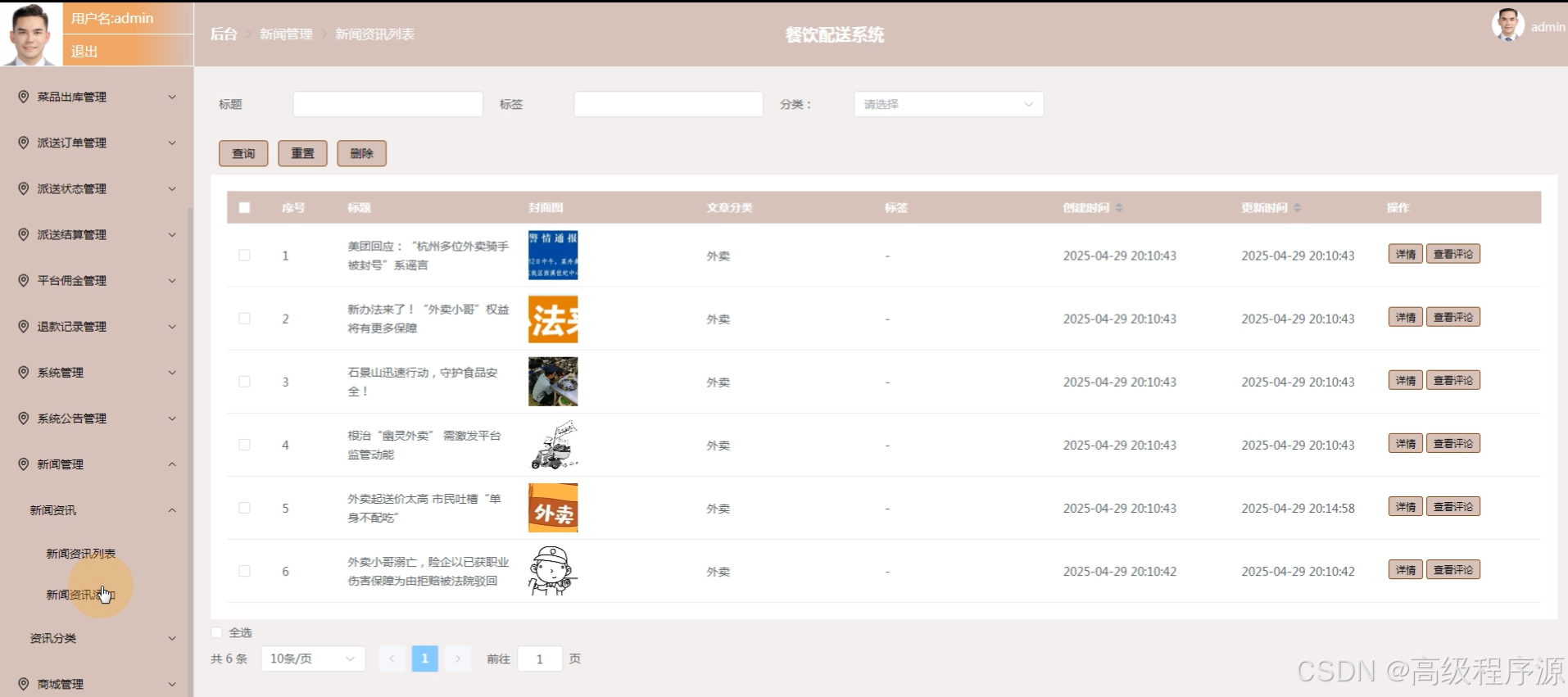Open the 新闻资讯列表 menu item
Image resolution: width=1568 pixels, height=697 pixels.
point(80,554)
